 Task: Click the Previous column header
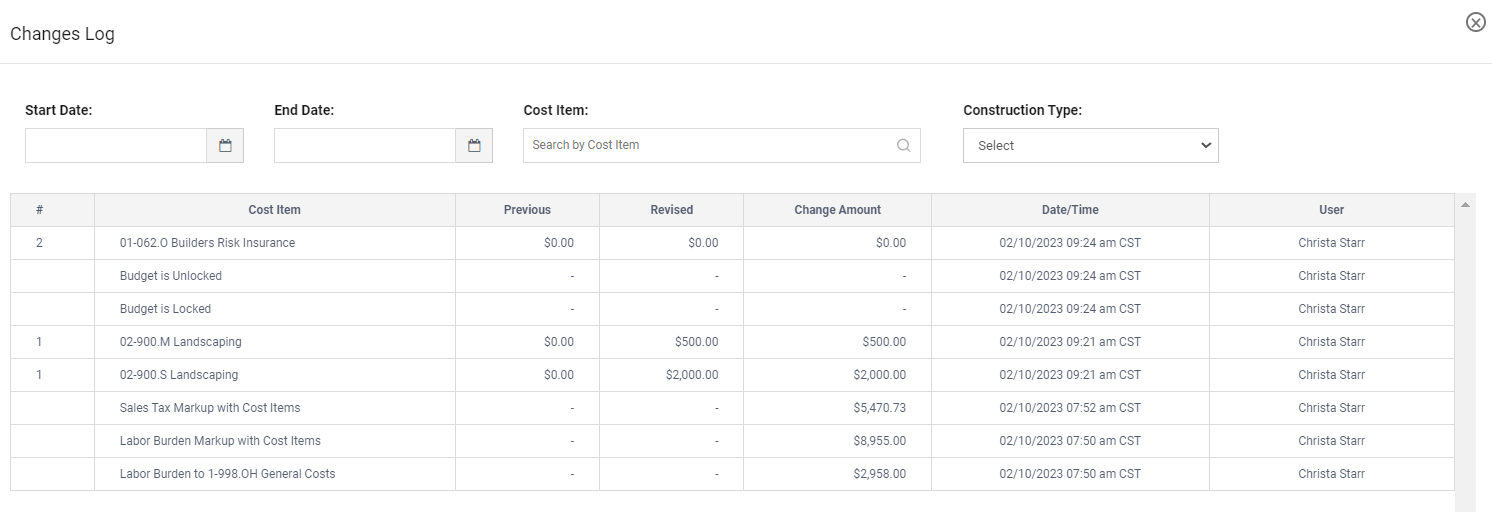click(527, 210)
